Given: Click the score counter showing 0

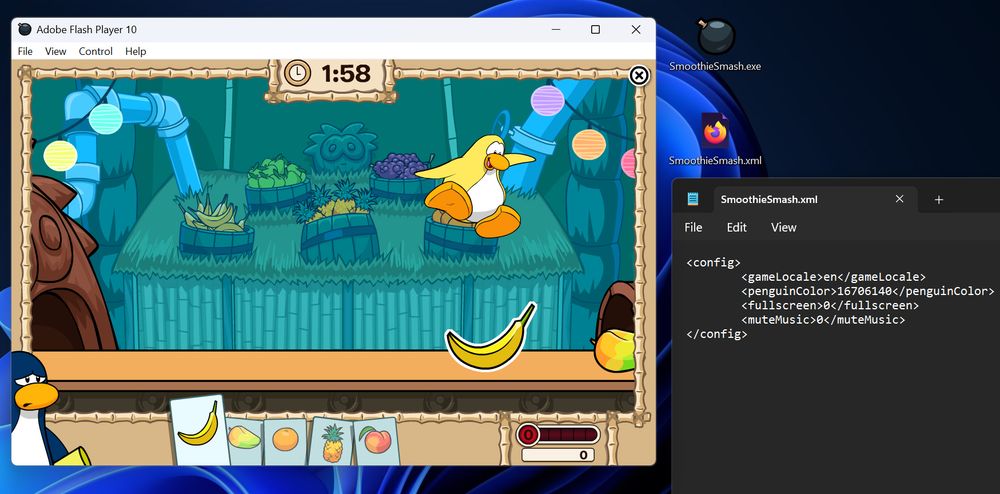Looking at the screenshot, I should click(x=558, y=455).
